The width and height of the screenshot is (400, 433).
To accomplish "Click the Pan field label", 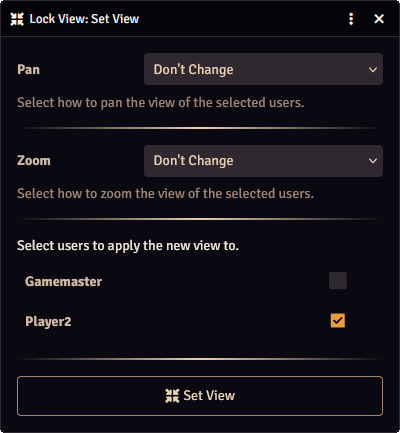I will tap(29, 70).
